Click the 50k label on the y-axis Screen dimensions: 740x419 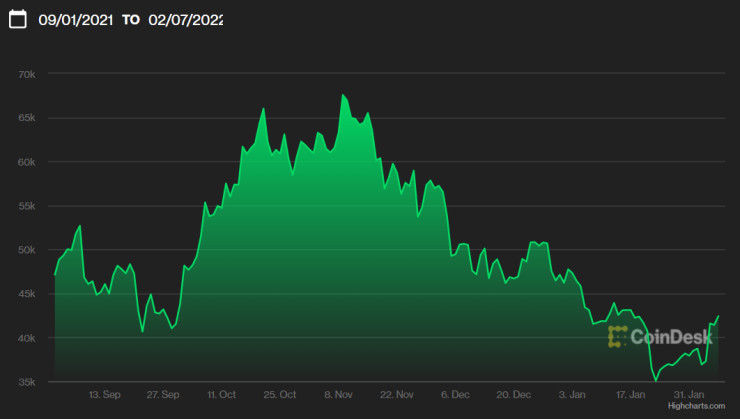(27, 250)
